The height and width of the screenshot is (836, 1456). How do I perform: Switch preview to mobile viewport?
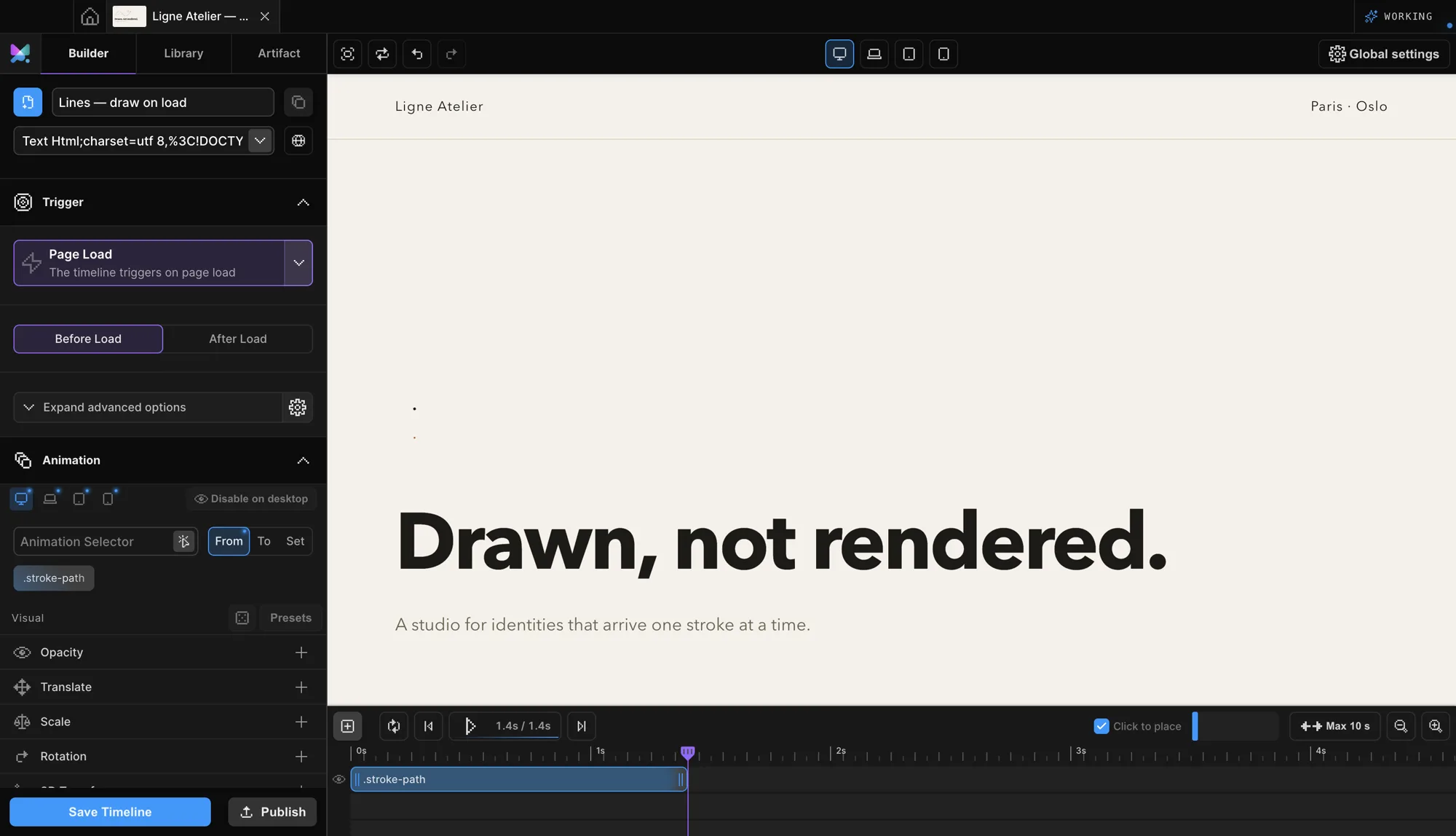tap(943, 54)
